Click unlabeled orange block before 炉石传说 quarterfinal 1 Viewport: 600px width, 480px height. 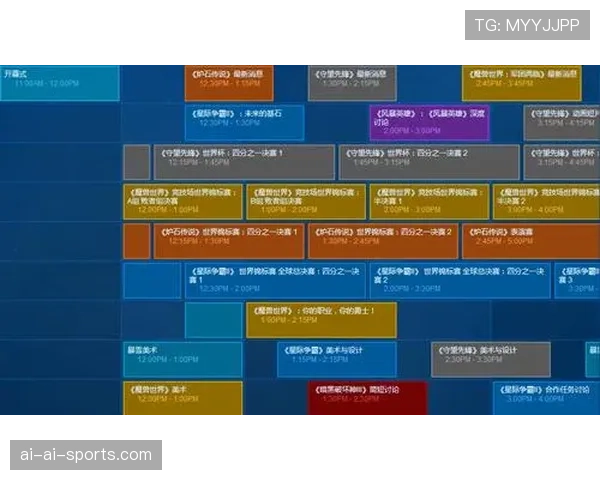(137, 242)
